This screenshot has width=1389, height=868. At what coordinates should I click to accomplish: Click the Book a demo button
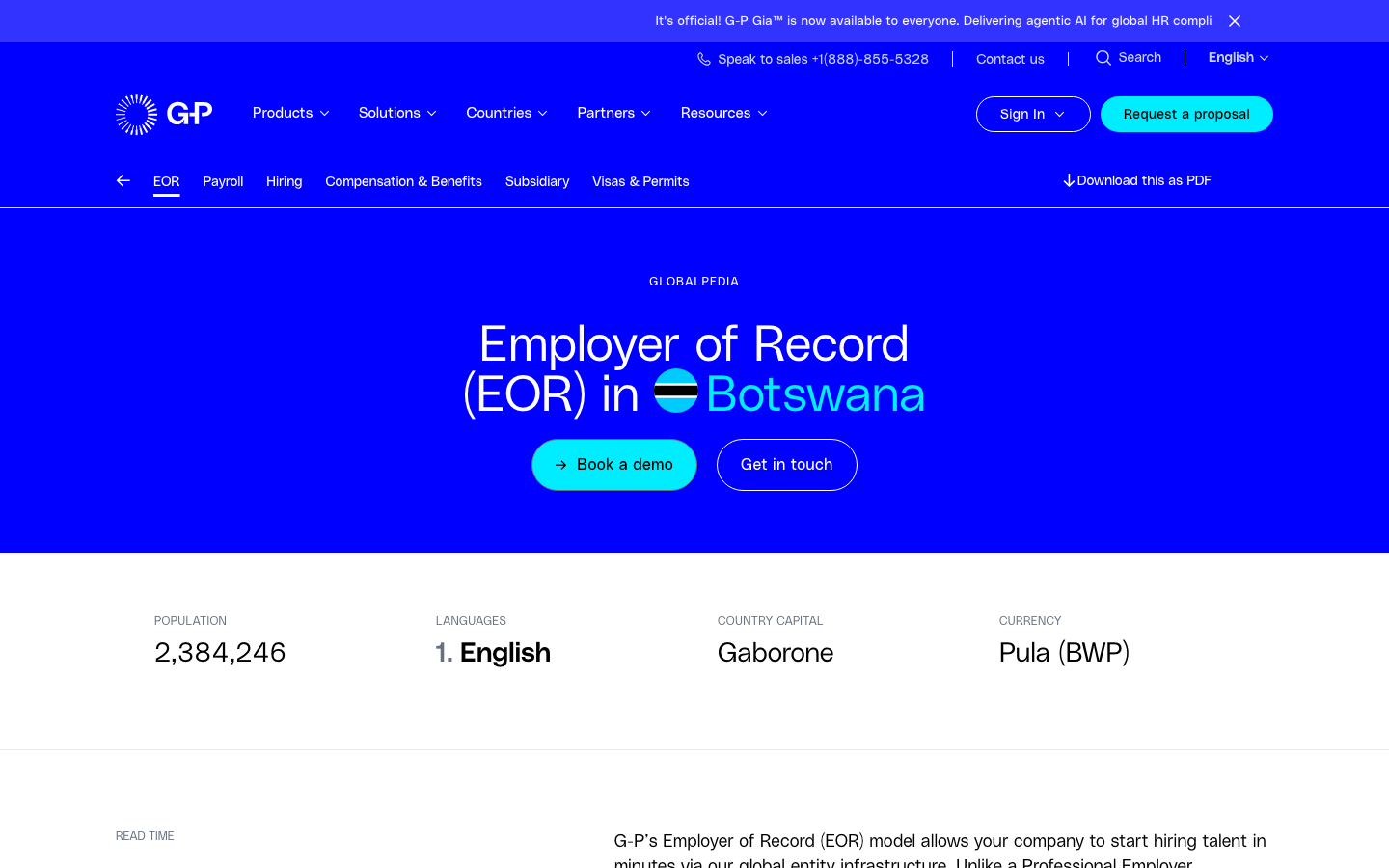tap(614, 465)
